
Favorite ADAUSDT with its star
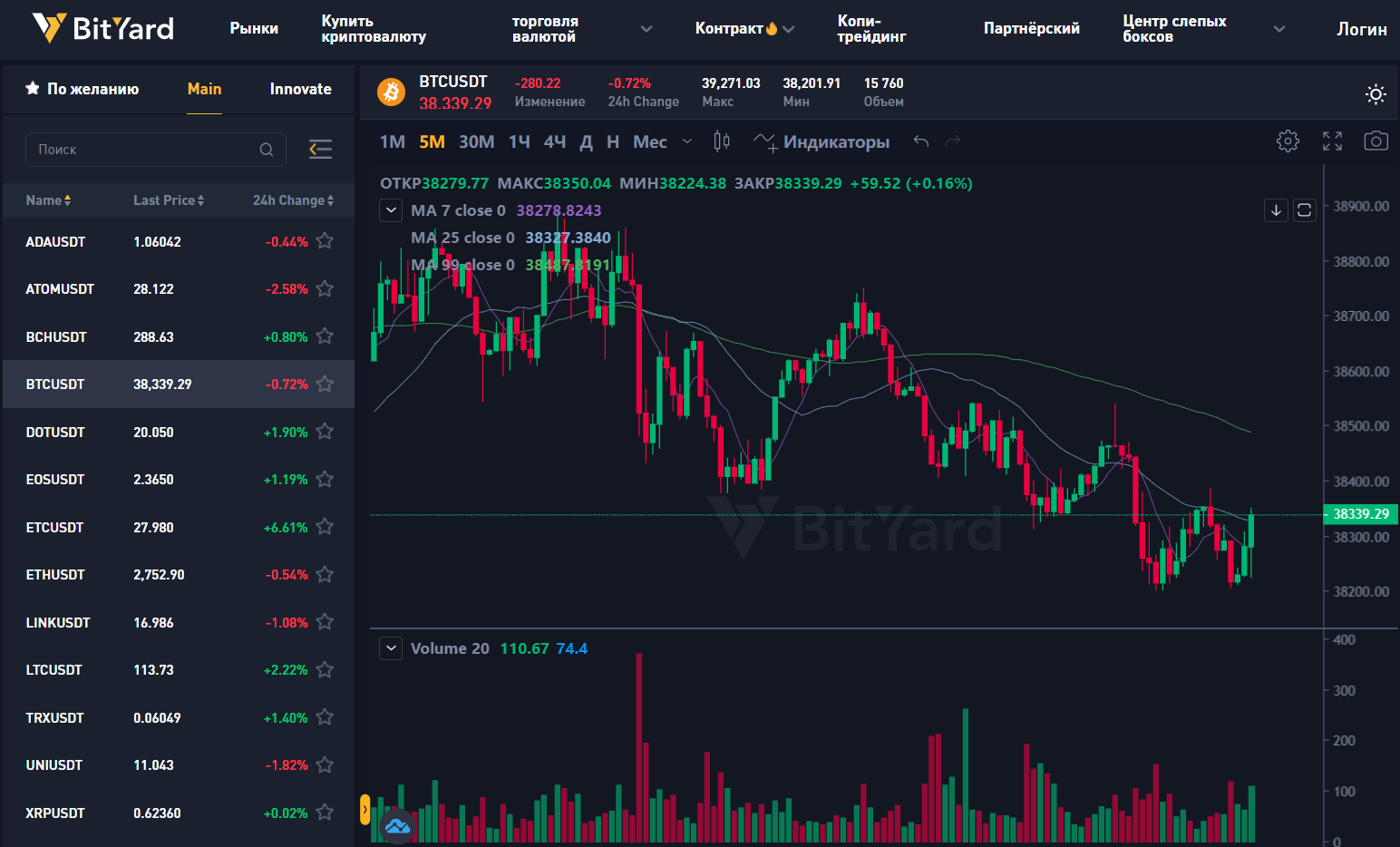coord(325,241)
